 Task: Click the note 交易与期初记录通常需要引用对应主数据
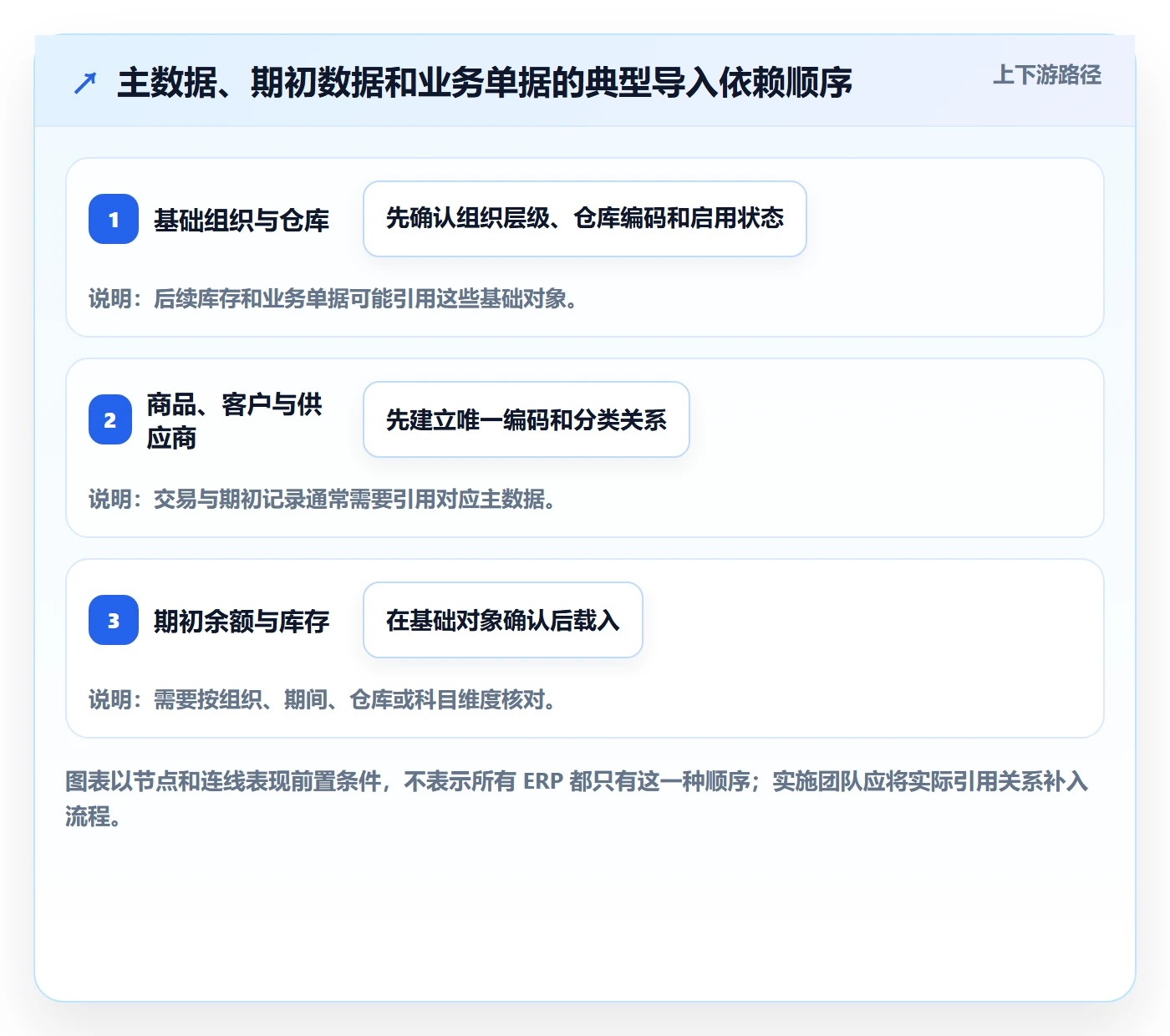(x=323, y=500)
